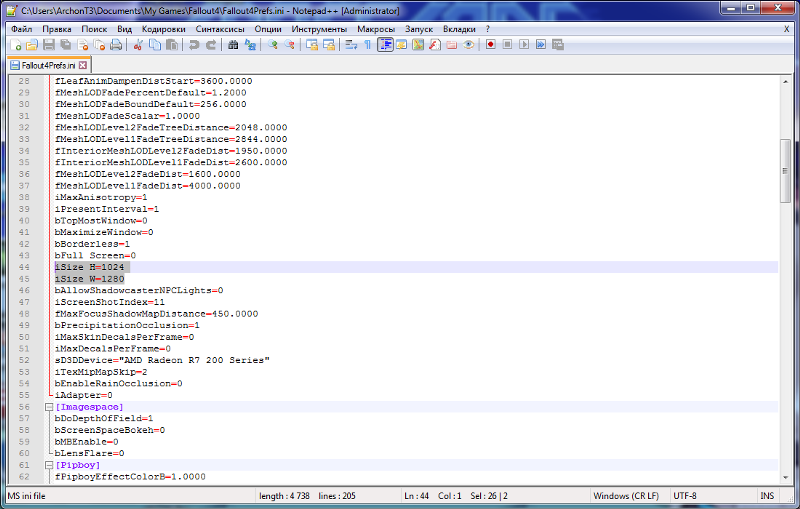The image size is (800, 509).
Task: Open the Макросы menu
Action: pyautogui.click(x=376, y=29)
